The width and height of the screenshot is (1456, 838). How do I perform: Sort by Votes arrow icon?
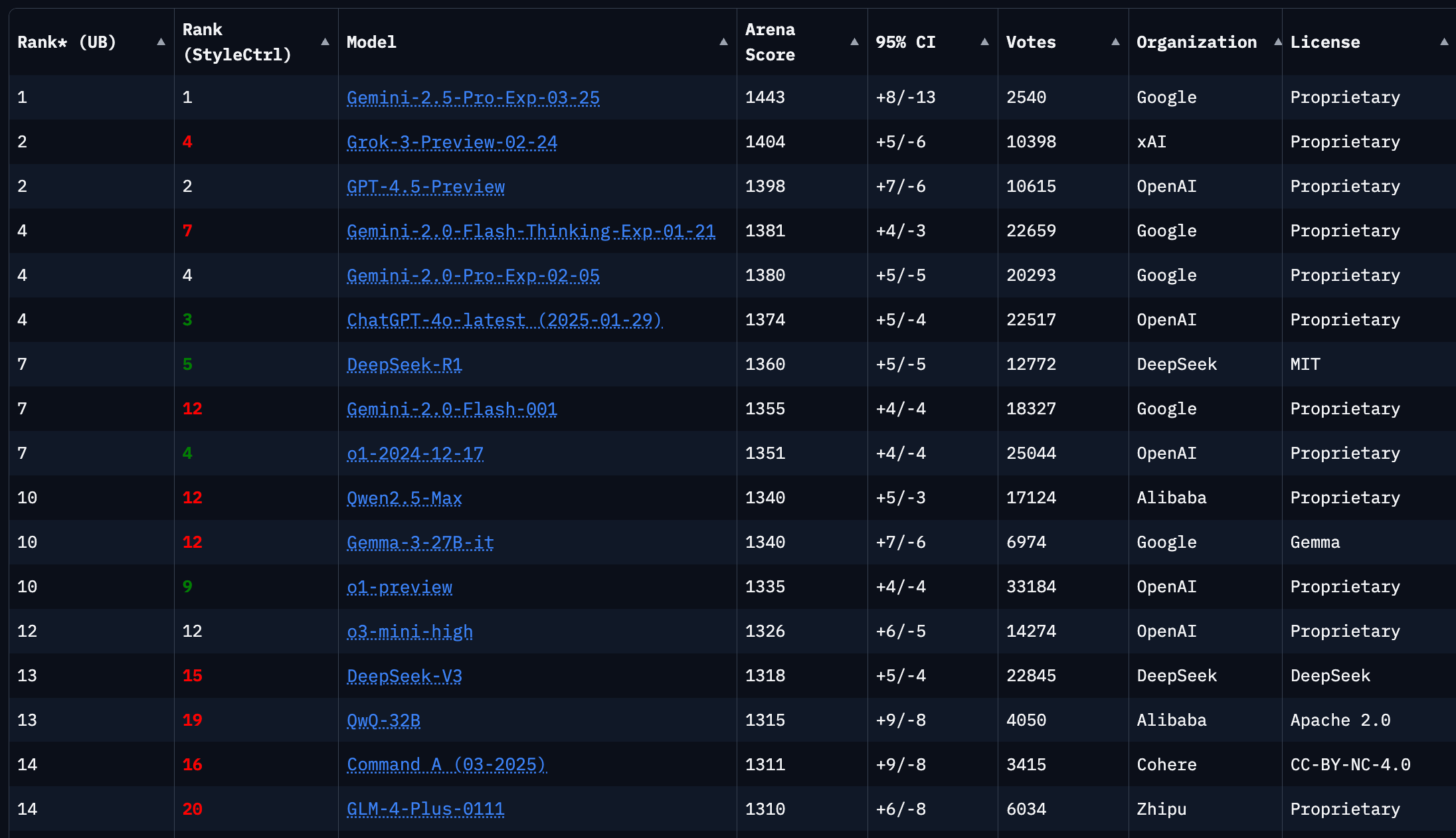[x=1115, y=42]
